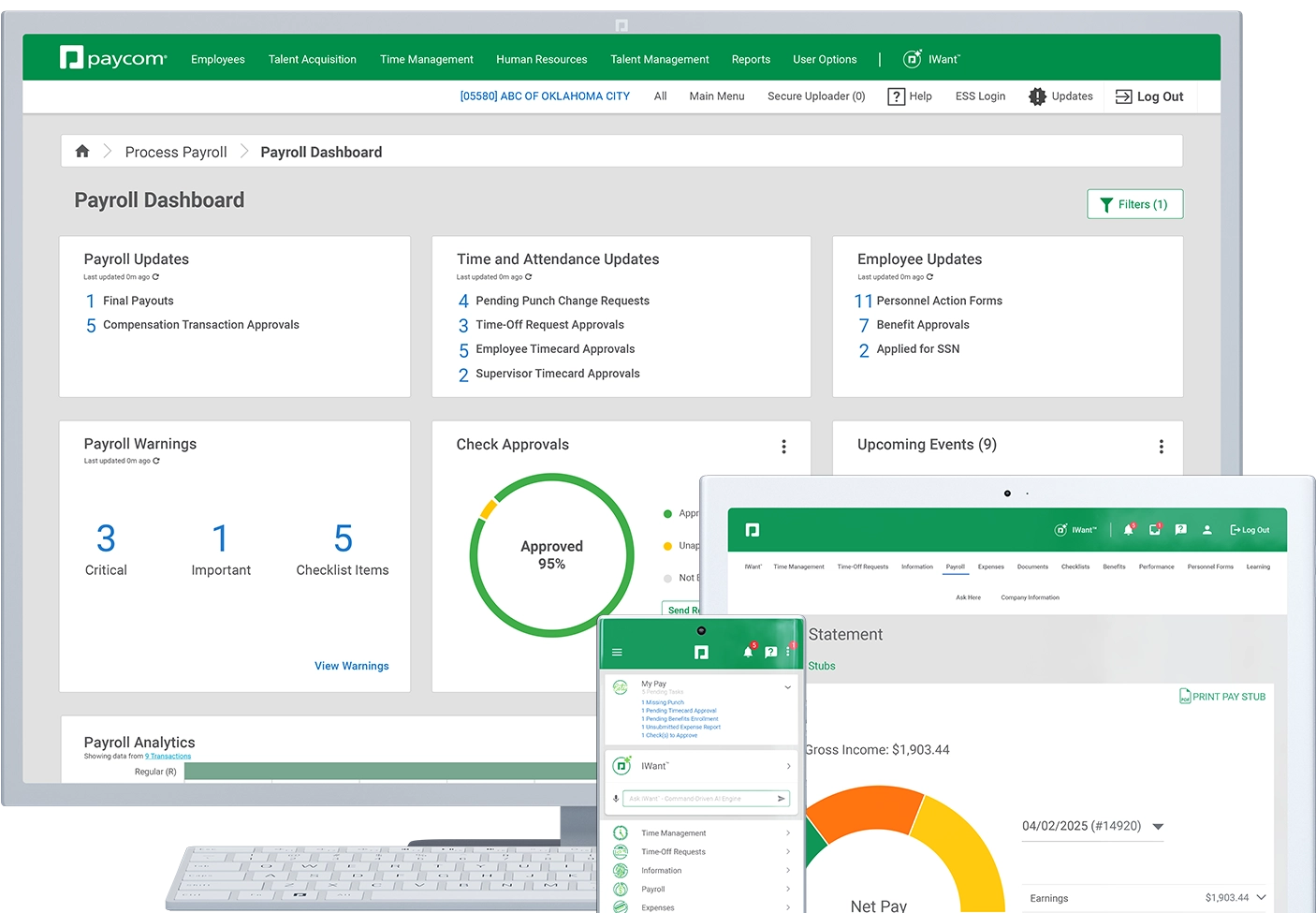Viewport: 1316px width, 913px height.
Task: Tap the microphone icon beside Ask IWant
Action: [616, 799]
